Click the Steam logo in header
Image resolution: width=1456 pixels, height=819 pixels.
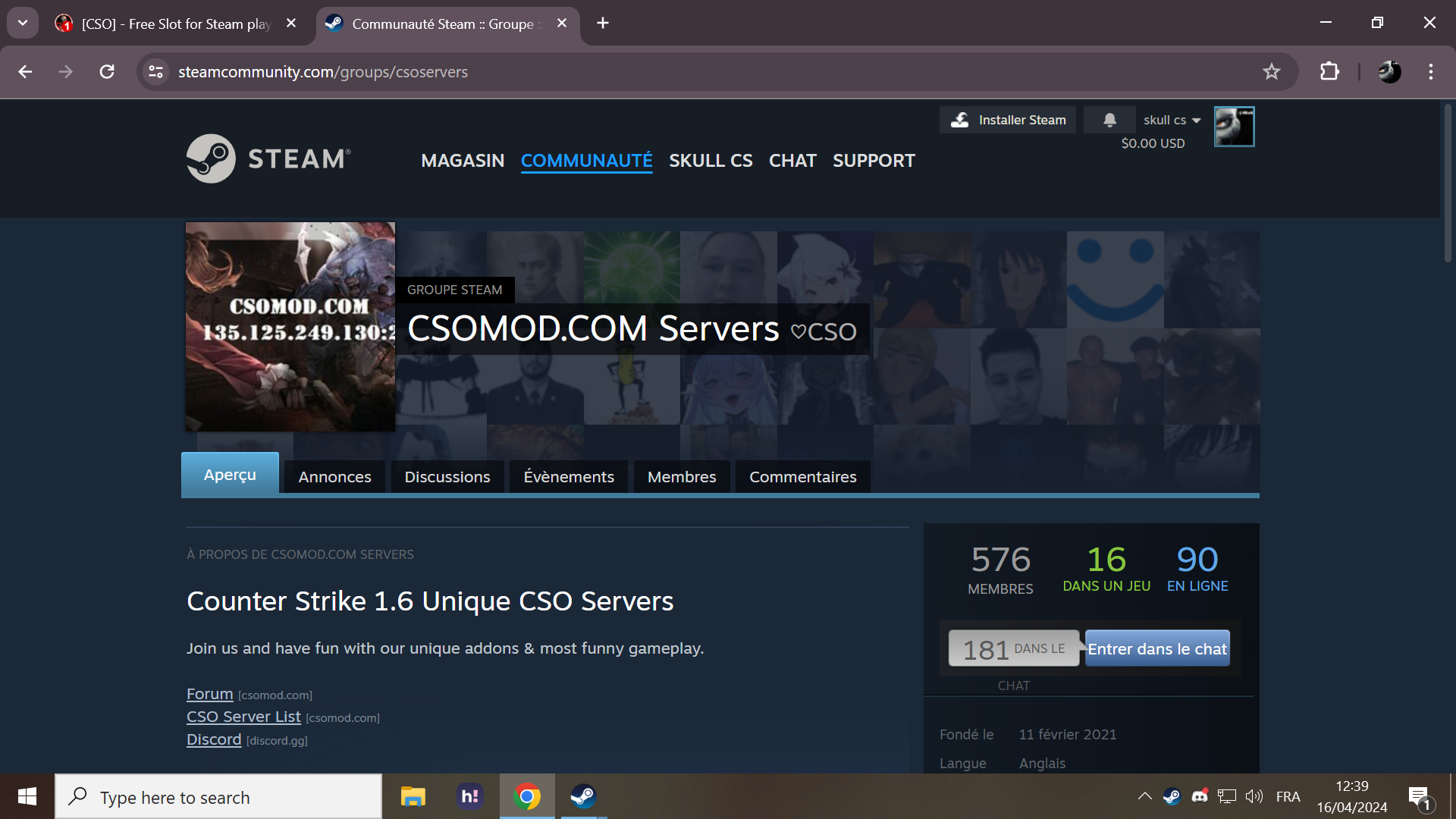click(268, 158)
